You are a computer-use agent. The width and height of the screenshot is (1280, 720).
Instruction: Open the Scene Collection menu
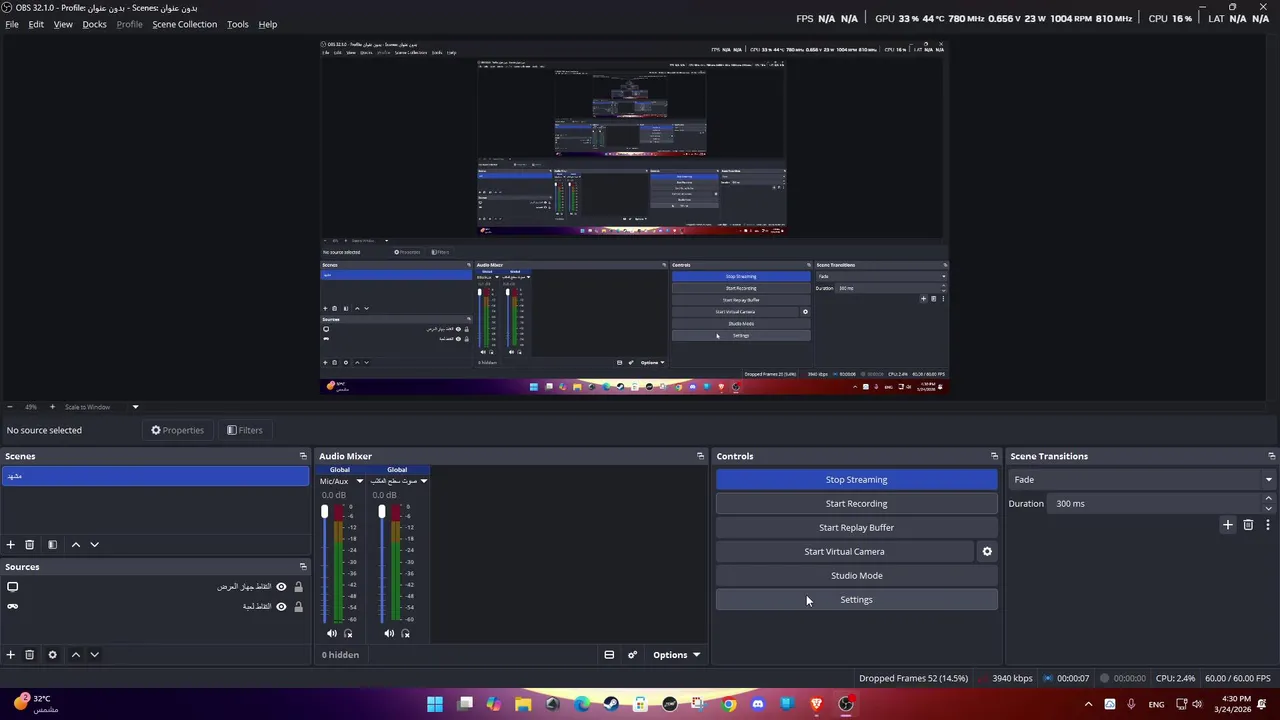[x=184, y=24]
